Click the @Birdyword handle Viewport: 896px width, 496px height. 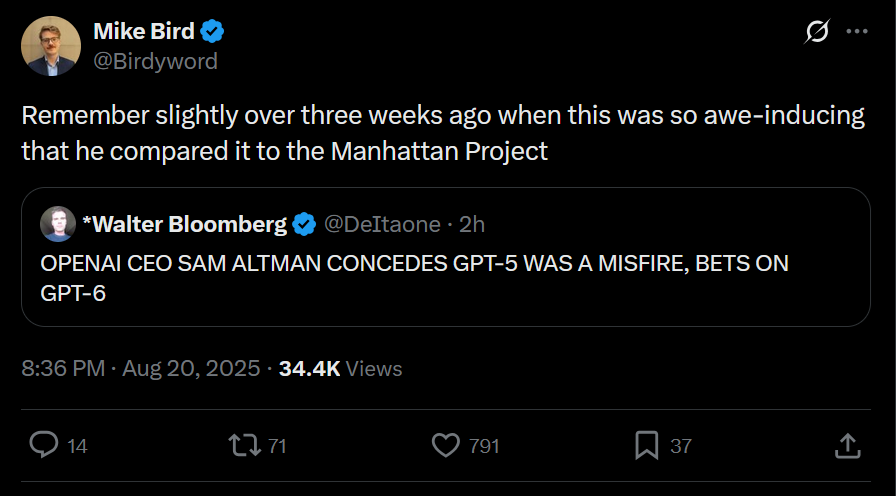click(x=155, y=61)
